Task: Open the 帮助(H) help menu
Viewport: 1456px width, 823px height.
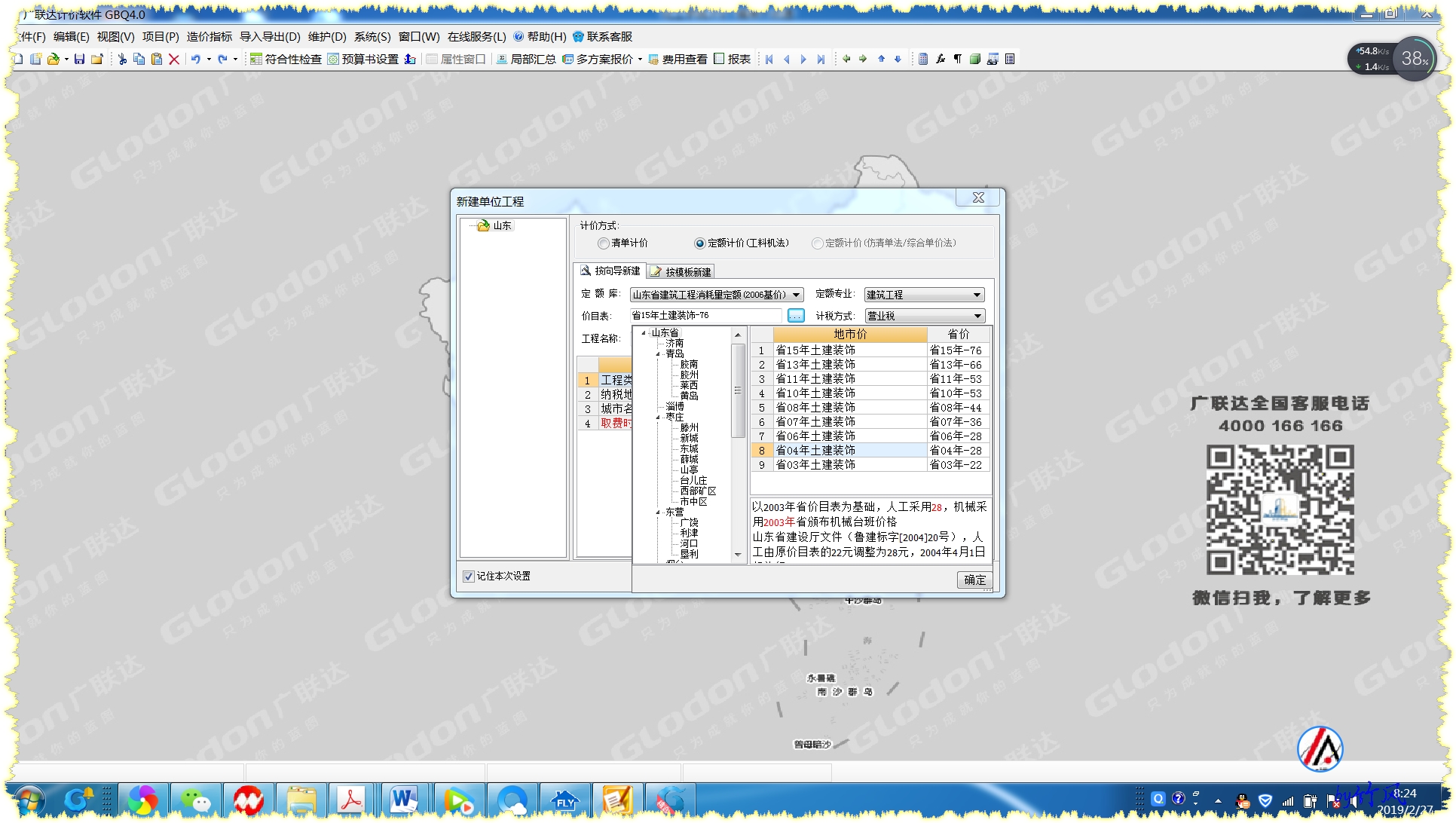Action: (x=540, y=36)
